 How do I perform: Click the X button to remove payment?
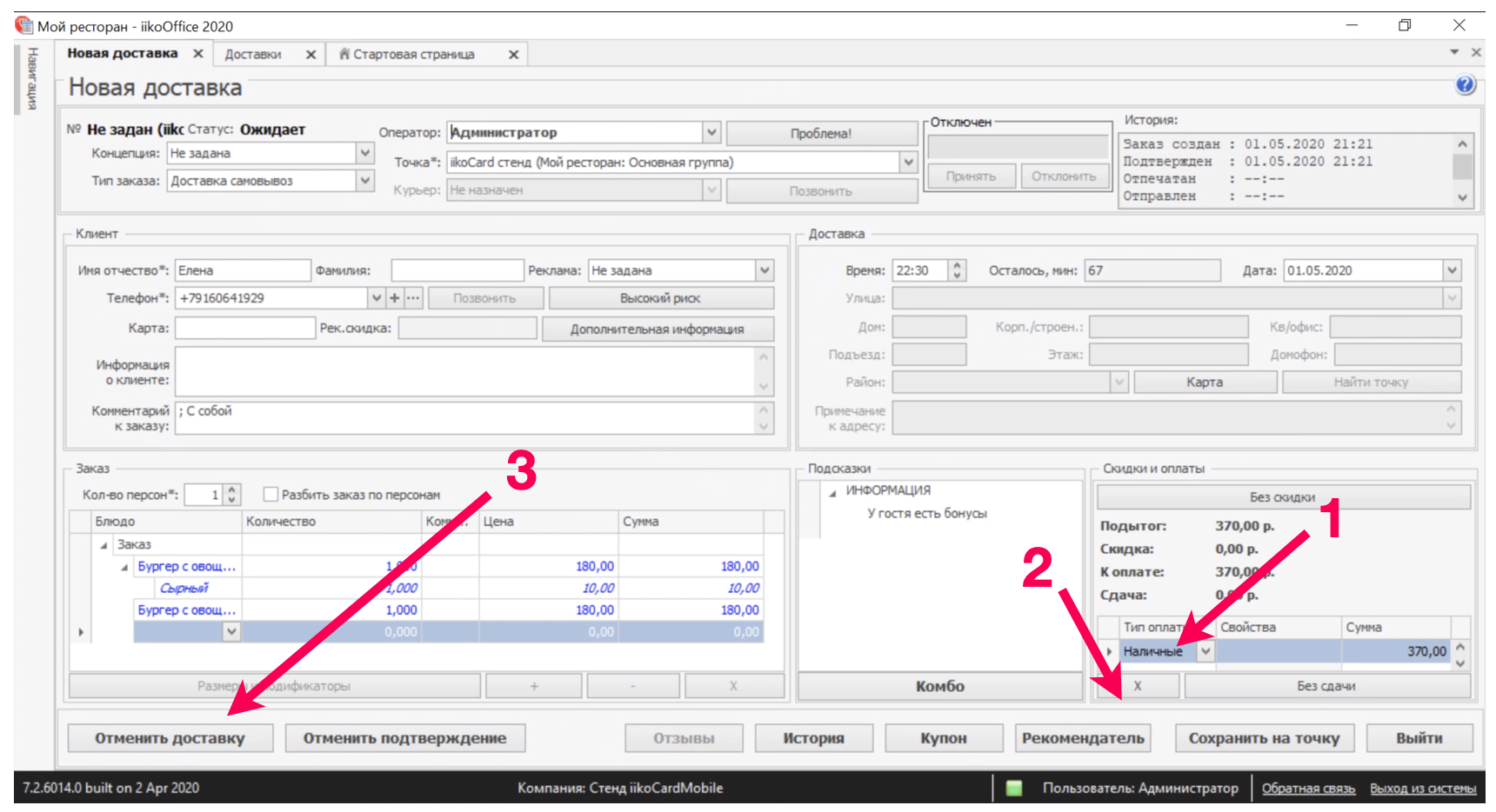[x=1138, y=686]
